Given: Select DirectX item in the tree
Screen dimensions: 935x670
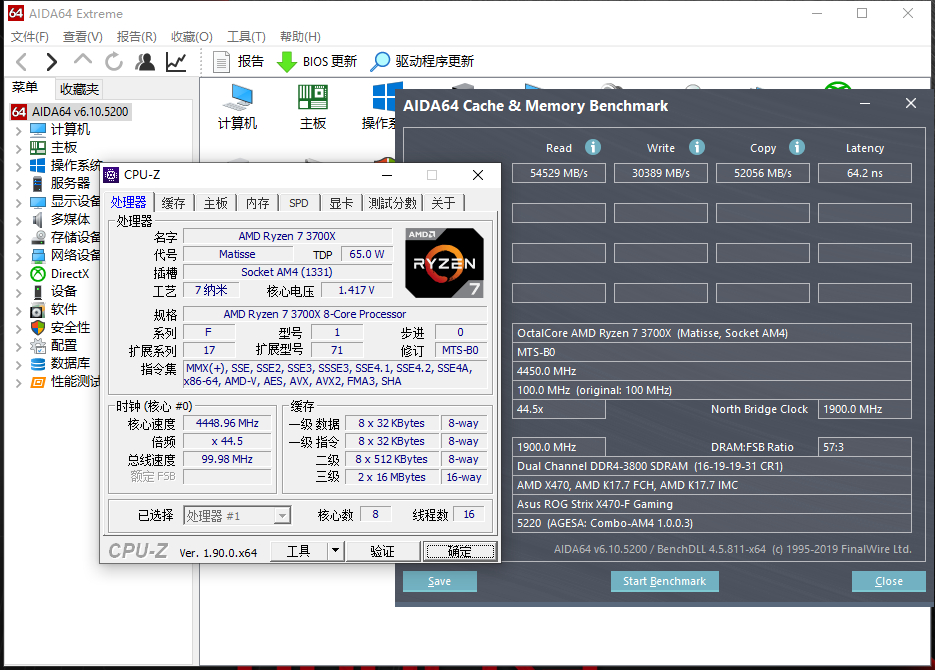Looking at the screenshot, I should click(70, 274).
